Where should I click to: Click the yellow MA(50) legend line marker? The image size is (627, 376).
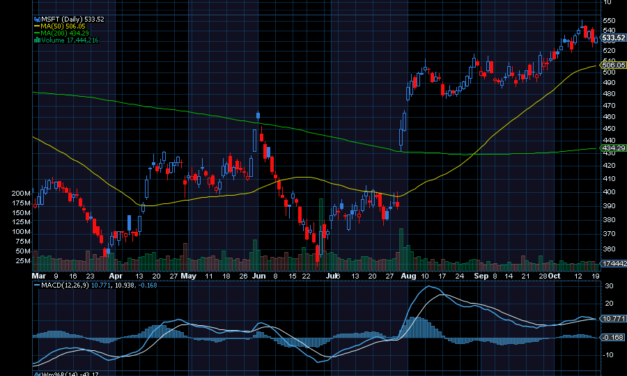point(37,26)
